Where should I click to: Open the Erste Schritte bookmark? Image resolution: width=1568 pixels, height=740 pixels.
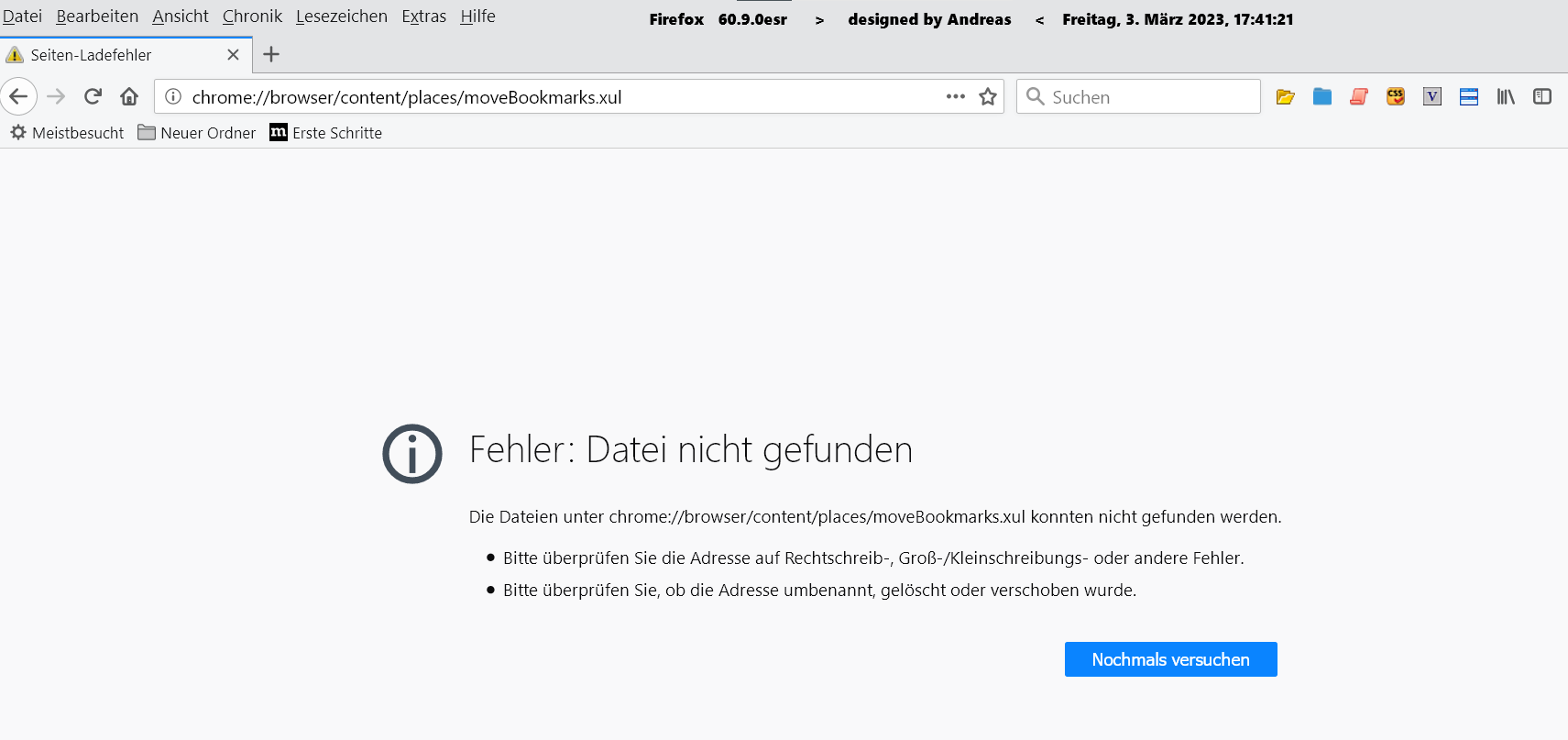coord(326,133)
